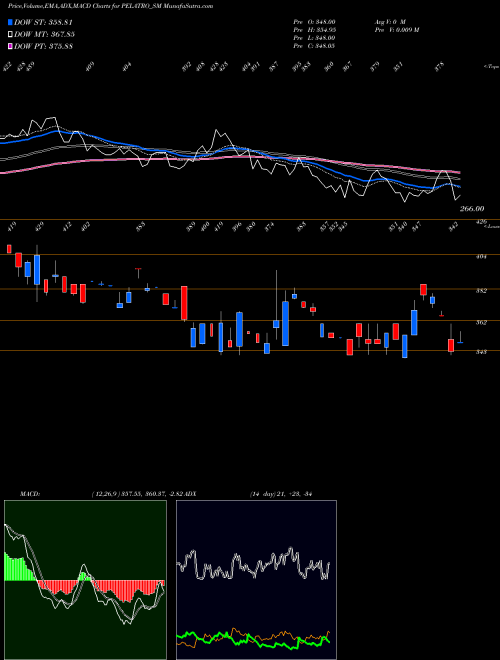Image resolution: width=500 pixels, height=660 pixels.
Task: Click the 404 price axis label
Action: (x=482, y=256)
